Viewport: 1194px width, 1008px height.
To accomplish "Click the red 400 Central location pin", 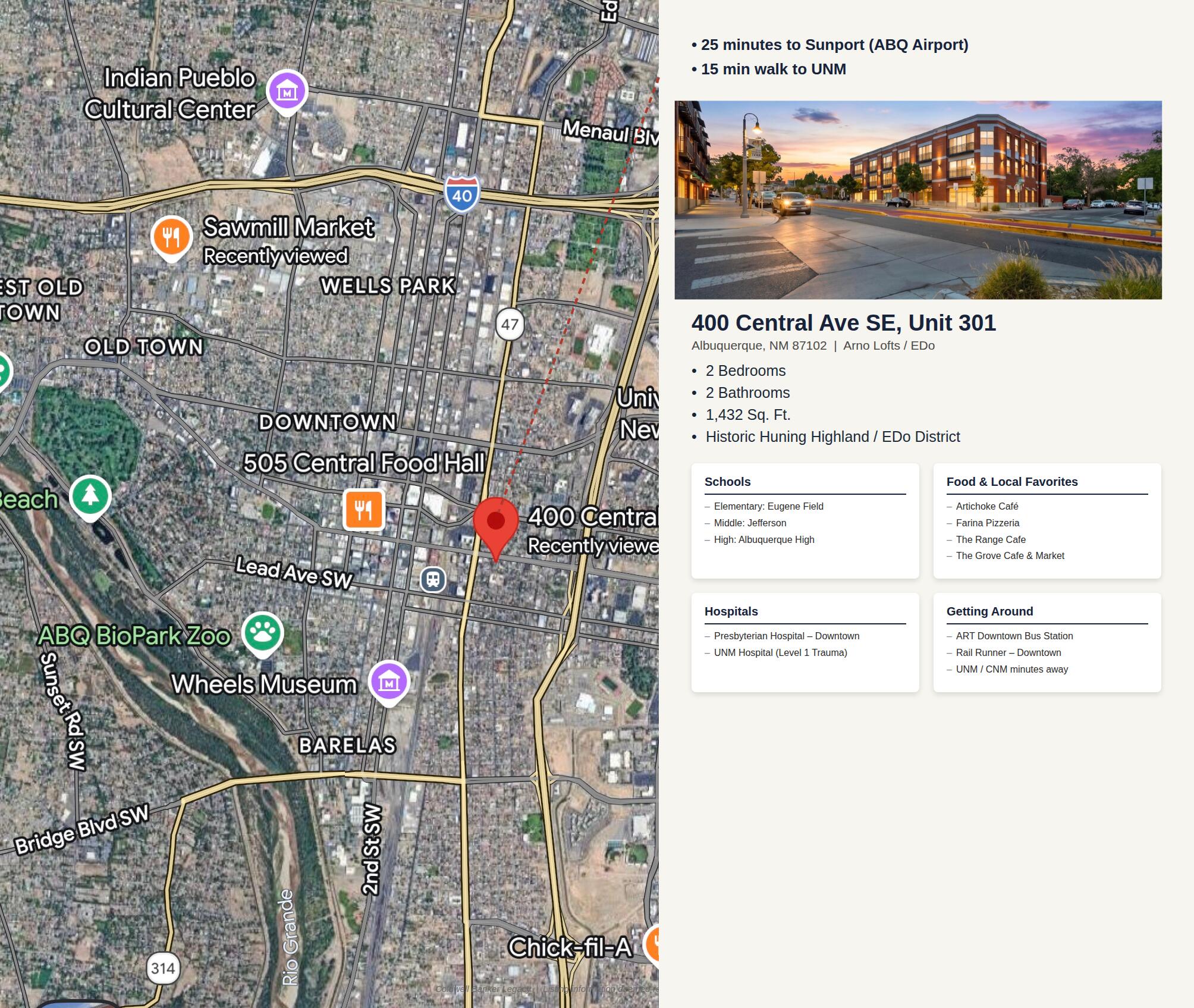I will pos(496,528).
